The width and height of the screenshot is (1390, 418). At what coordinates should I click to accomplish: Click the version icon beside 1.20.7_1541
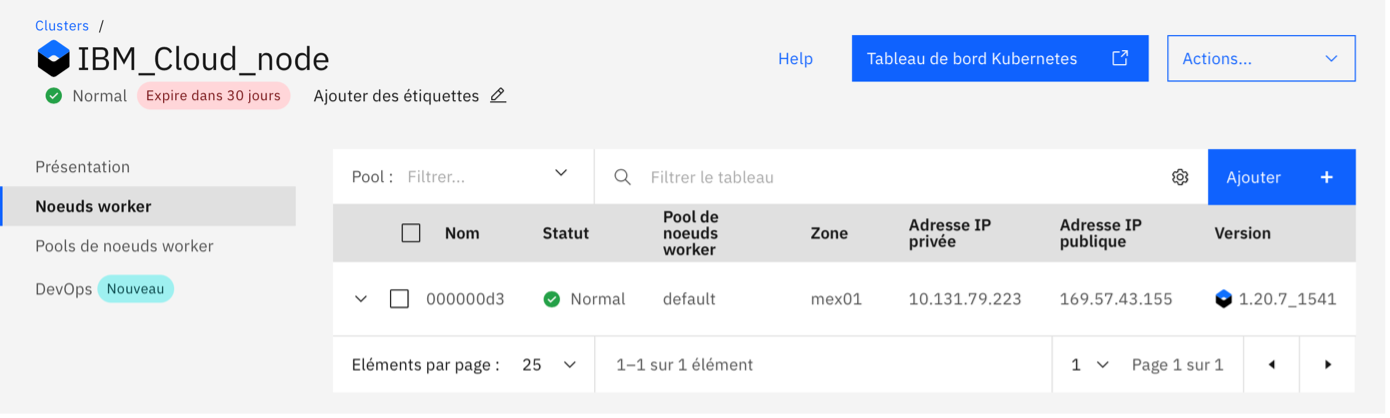pyautogui.click(x=1224, y=299)
